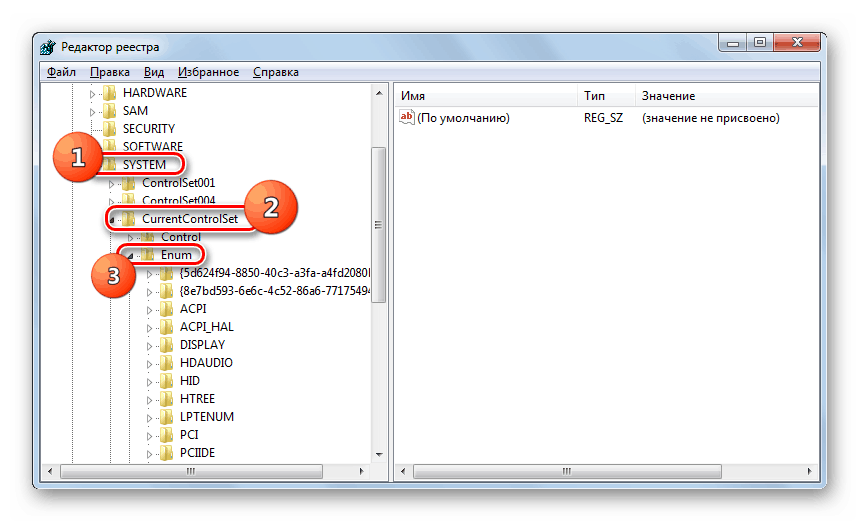The width and height of the screenshot is (860, 522).
Task: Select the (По умолчанию) value name
Action: click(463, 118)
